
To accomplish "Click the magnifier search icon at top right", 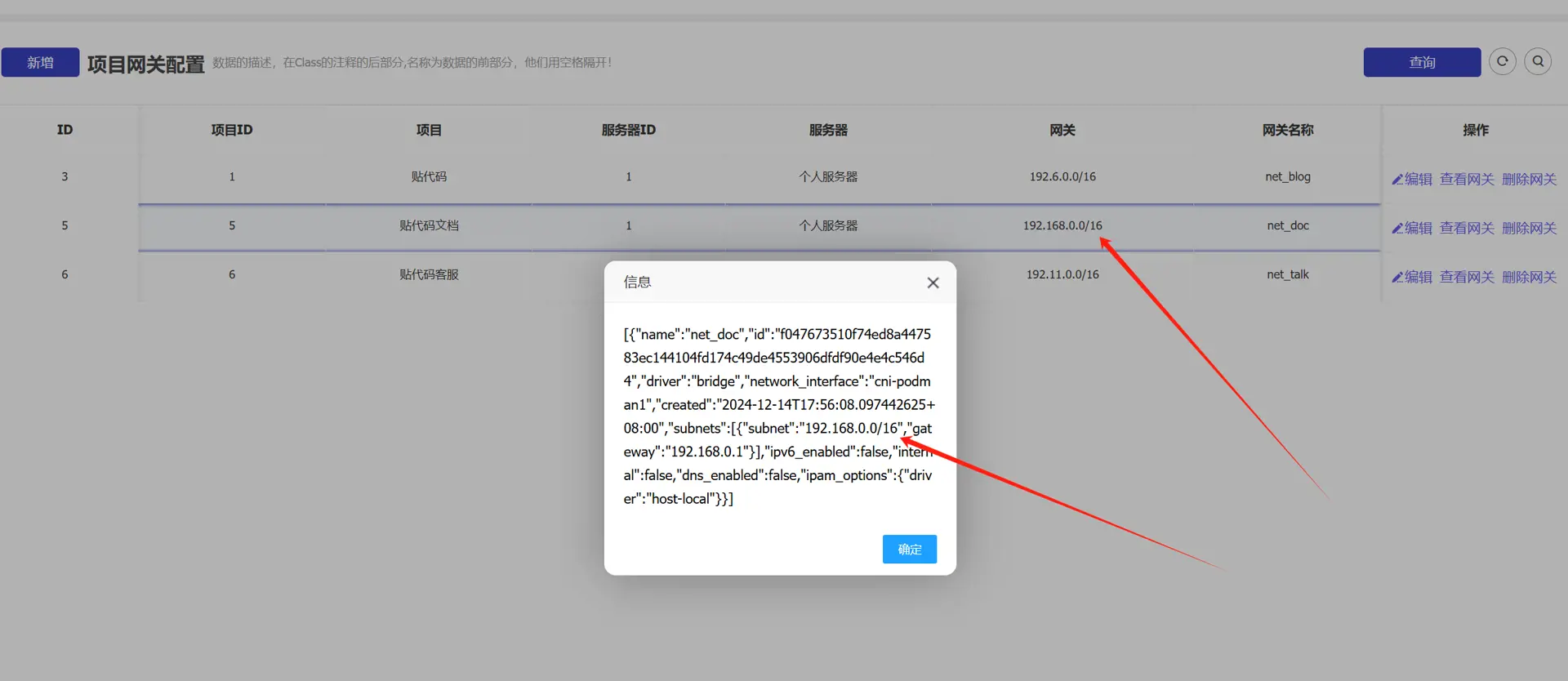I will point(1538,62).
